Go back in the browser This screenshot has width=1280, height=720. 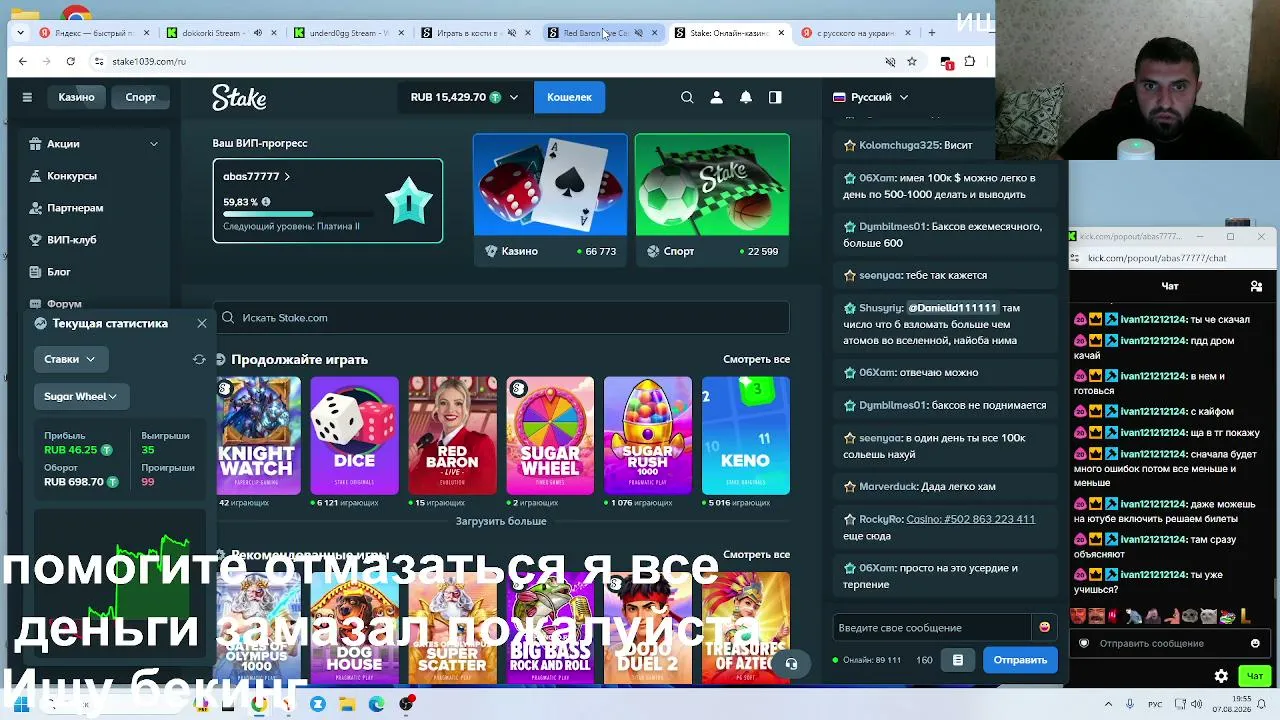click(23, 61)
